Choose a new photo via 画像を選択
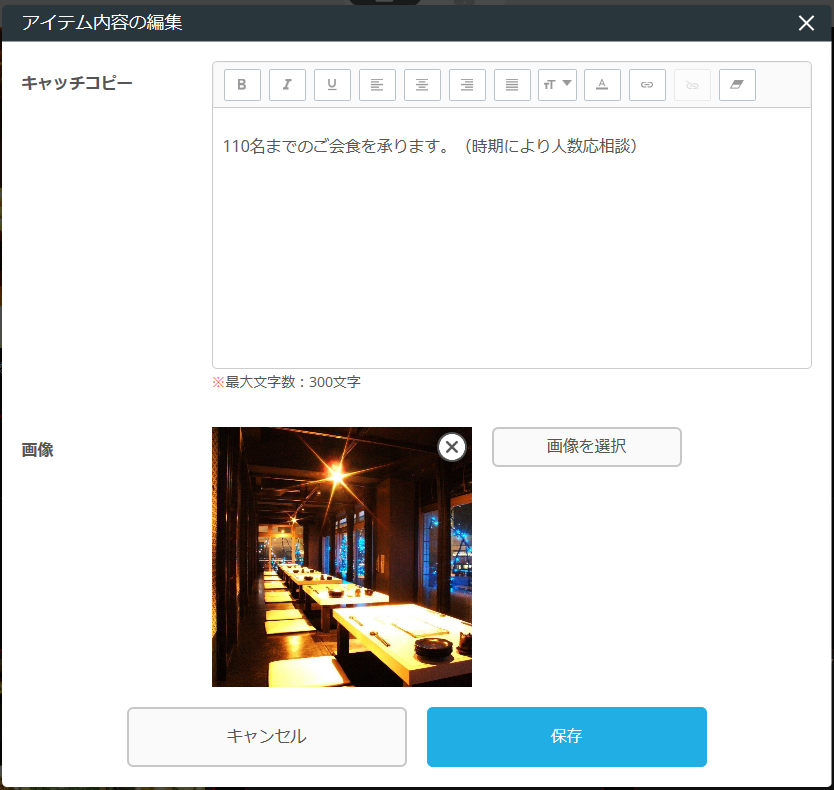Image resolution: width=834 pixels, height=790 pixels. (x=586, y=447)
